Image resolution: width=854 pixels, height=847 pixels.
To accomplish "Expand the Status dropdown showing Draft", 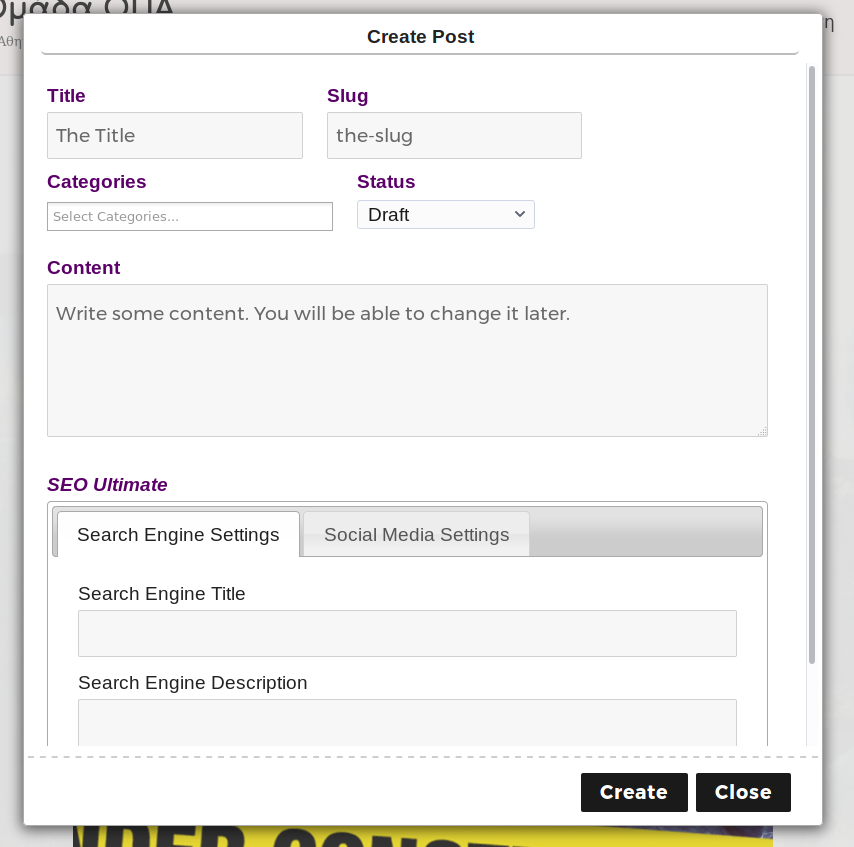I will coord(445,215).
